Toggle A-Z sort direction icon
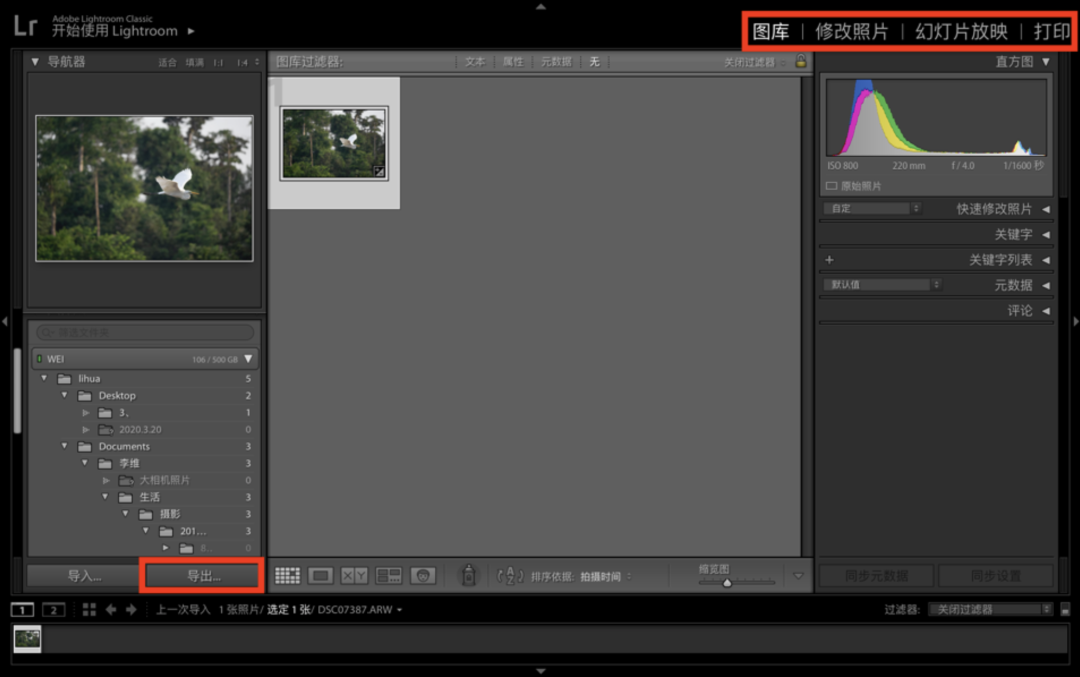The height and width of the screenshot is (677, 1080). click(509, 576)
